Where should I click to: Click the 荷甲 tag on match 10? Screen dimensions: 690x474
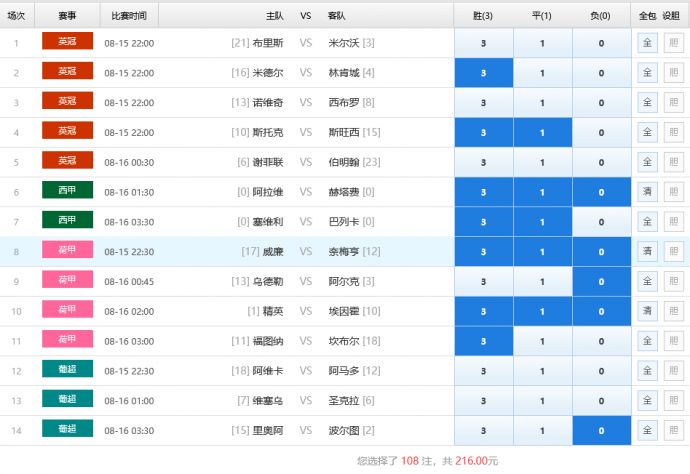(67, 309)
